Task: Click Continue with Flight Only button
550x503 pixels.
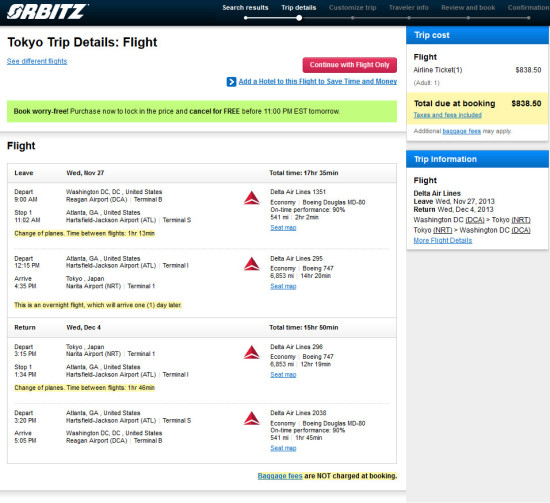Action: [350, 65]
